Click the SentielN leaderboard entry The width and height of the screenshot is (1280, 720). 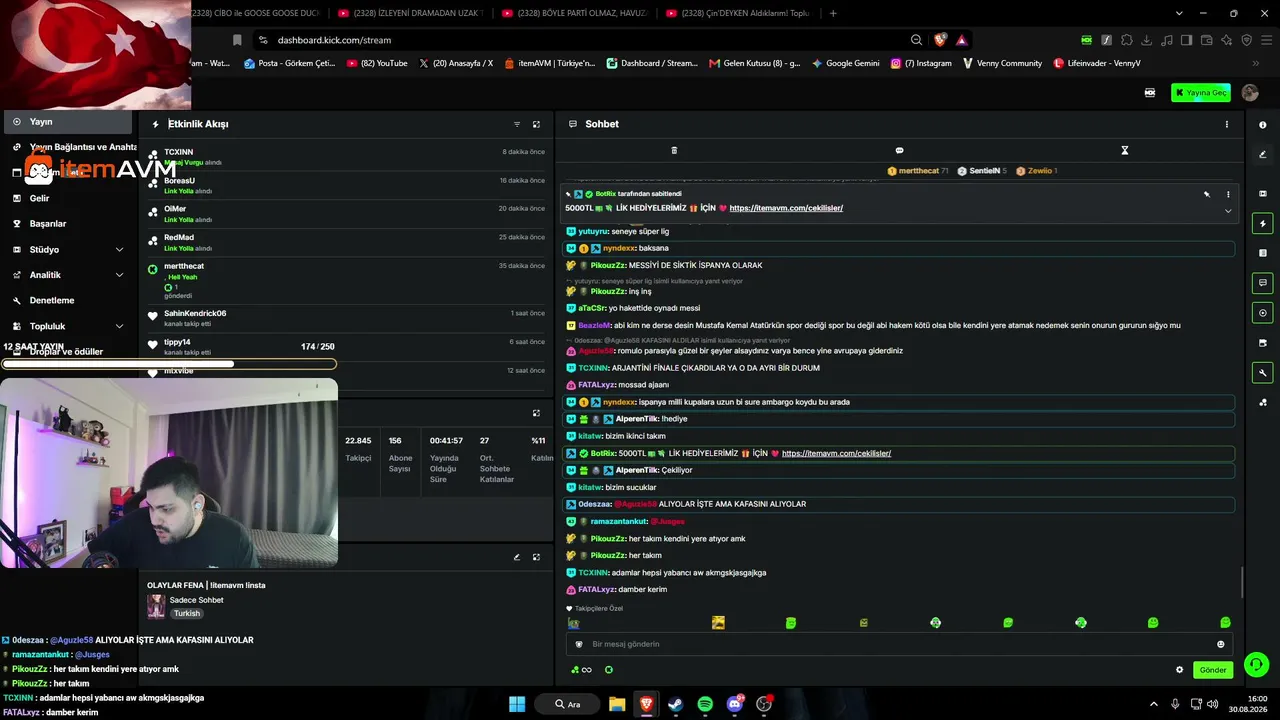(x=982, y=171)
